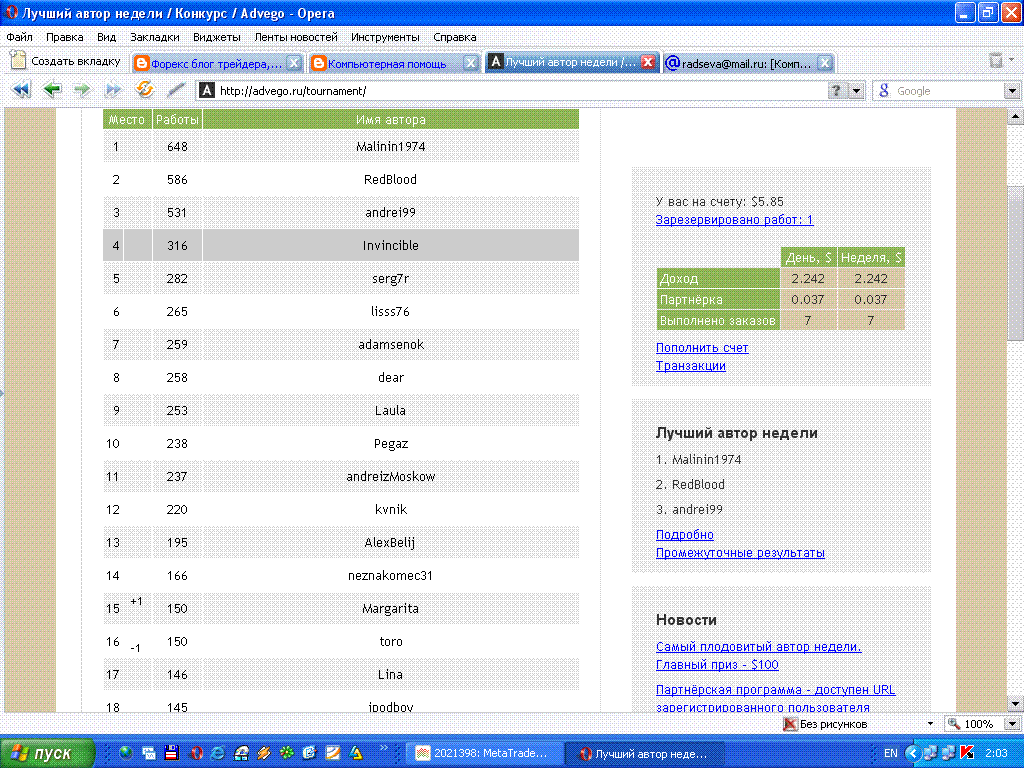Navigate forward using the forward arrow
Screen dimensions: 1024x768
(81, 89)
